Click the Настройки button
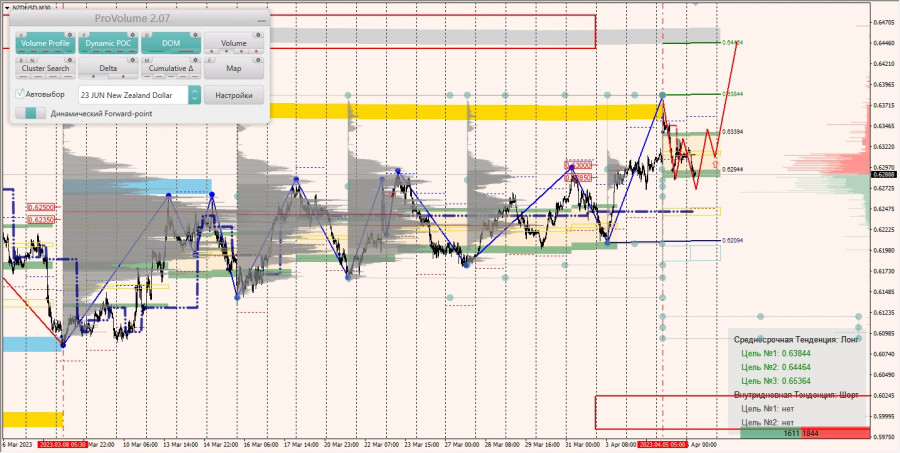The width and height of the screenshot is (900, 453). point(234,95)
